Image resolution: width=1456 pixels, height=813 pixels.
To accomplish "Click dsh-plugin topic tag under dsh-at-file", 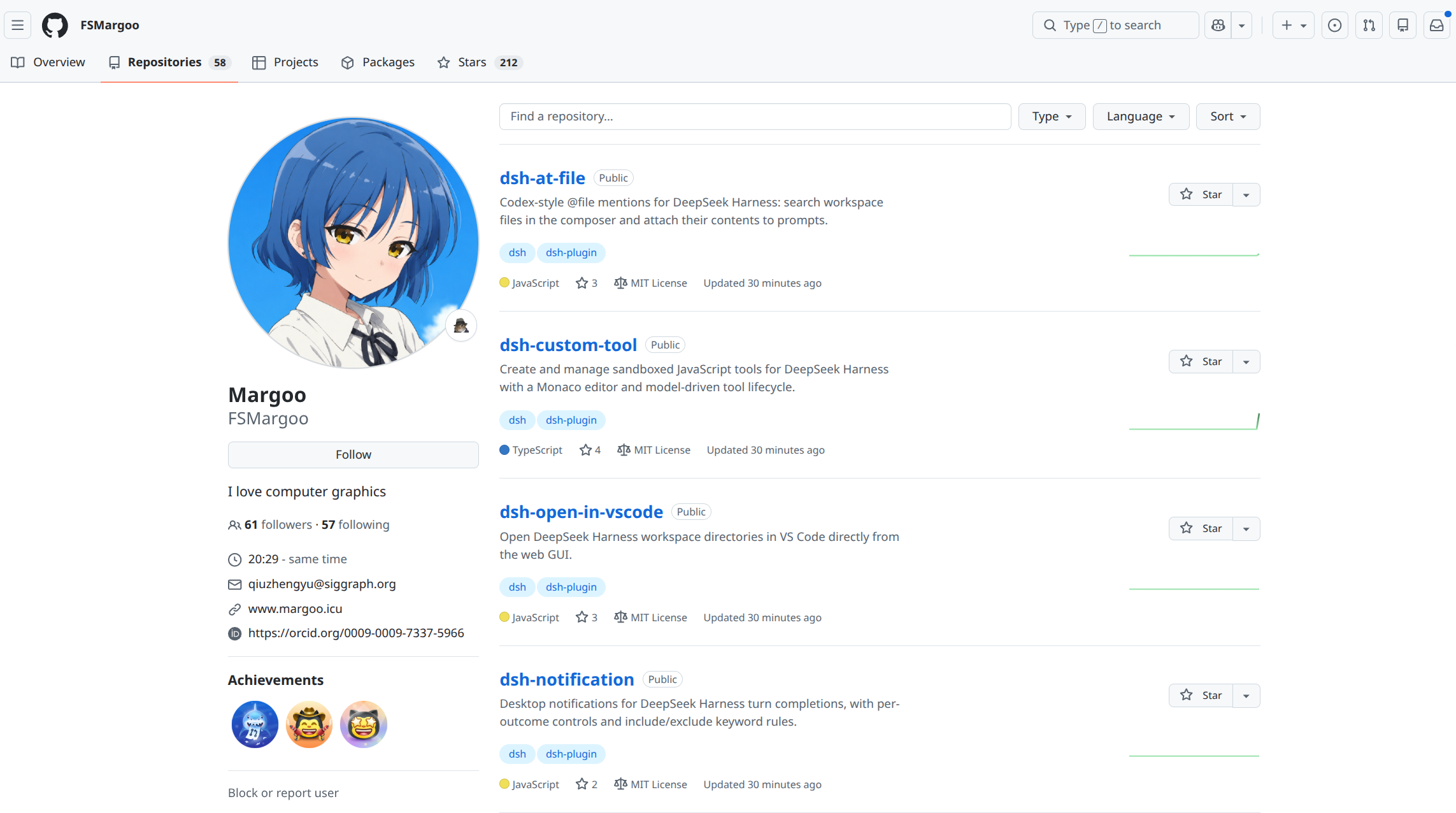I will click(571, 252).
